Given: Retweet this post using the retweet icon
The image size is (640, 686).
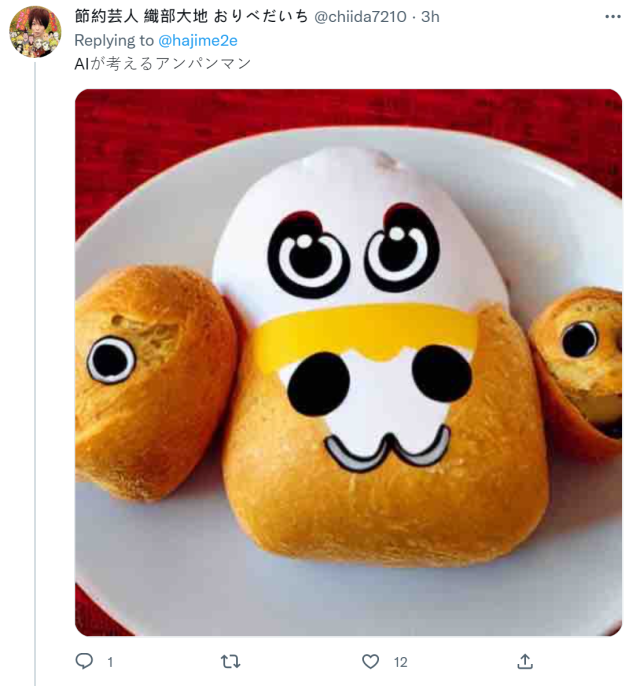Looking at the screenshot, I should [x=229, y=661].
